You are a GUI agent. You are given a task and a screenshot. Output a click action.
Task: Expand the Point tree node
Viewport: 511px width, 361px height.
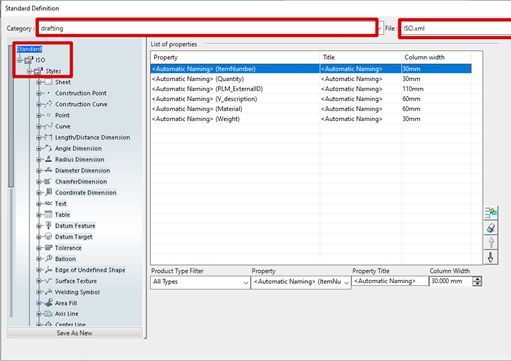coord(38,115)
